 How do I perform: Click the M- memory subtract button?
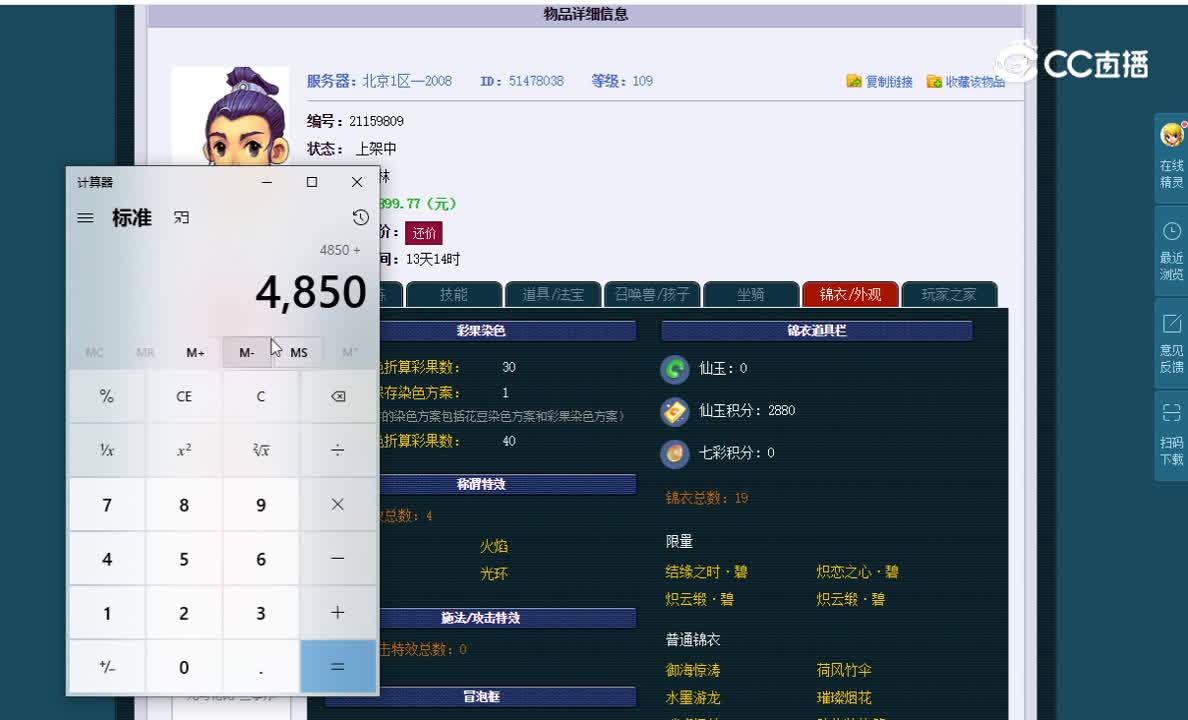247,352
